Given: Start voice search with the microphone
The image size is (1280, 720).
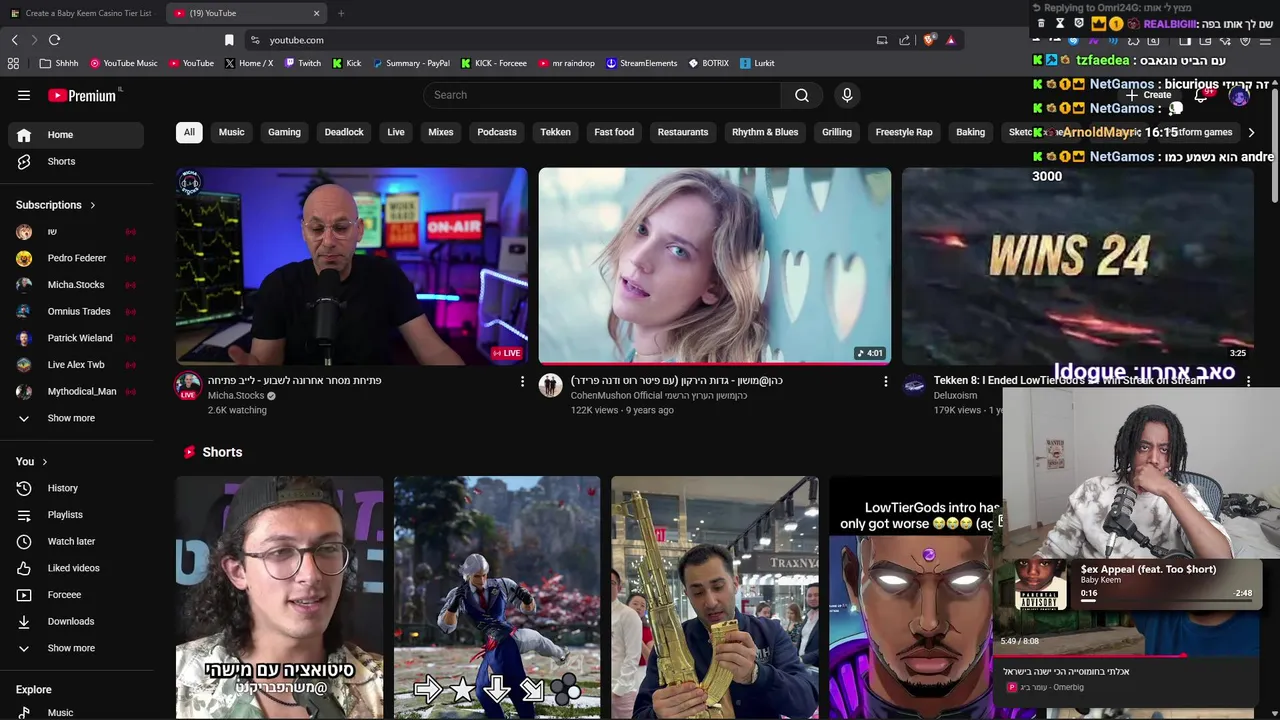Looking at the screenshot, I should click(847, 95).
